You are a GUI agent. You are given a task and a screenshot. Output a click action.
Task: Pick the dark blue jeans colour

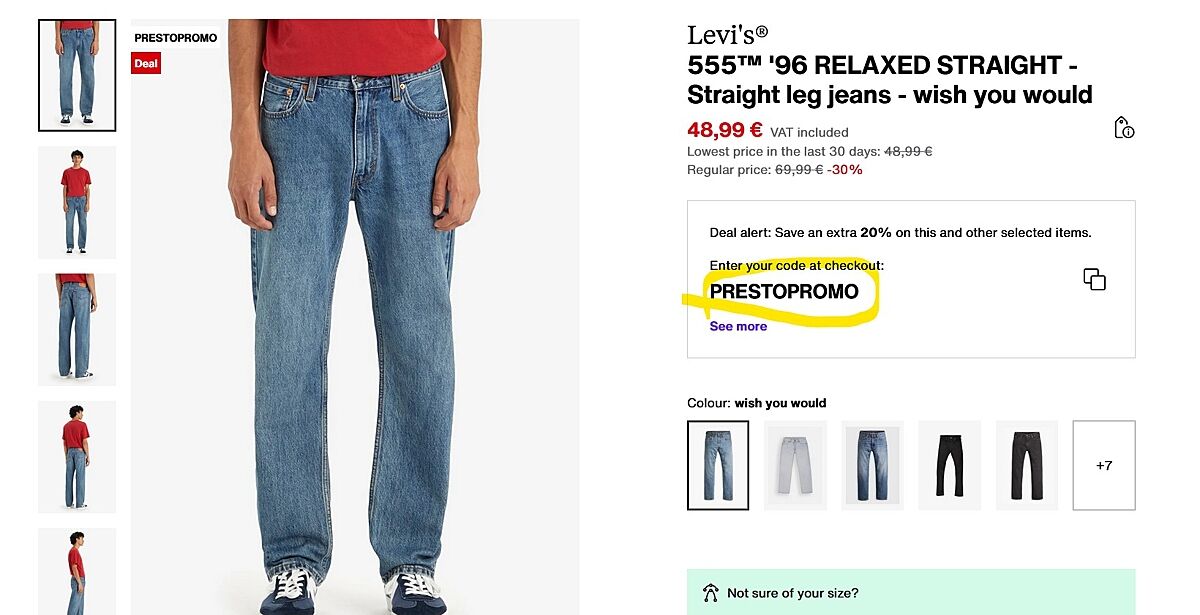(x=872, y=465)
